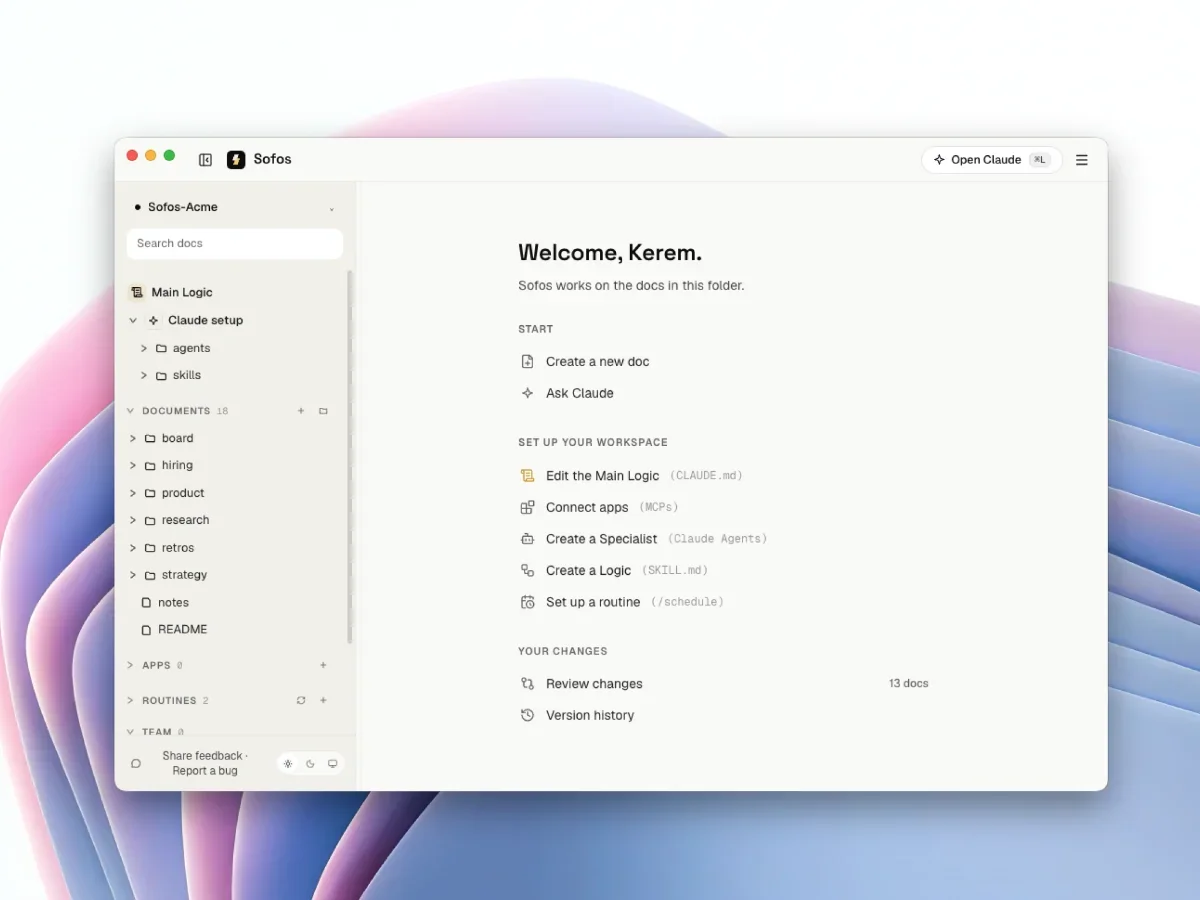Click the Connect apps grid icon
Screen dimensions: 1200x900
pyautogui.click(x=527, y=507)
